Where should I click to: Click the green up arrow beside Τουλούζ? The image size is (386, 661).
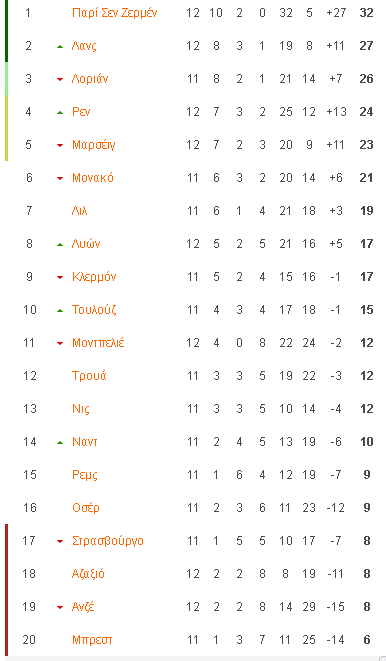tap(60, 311)
